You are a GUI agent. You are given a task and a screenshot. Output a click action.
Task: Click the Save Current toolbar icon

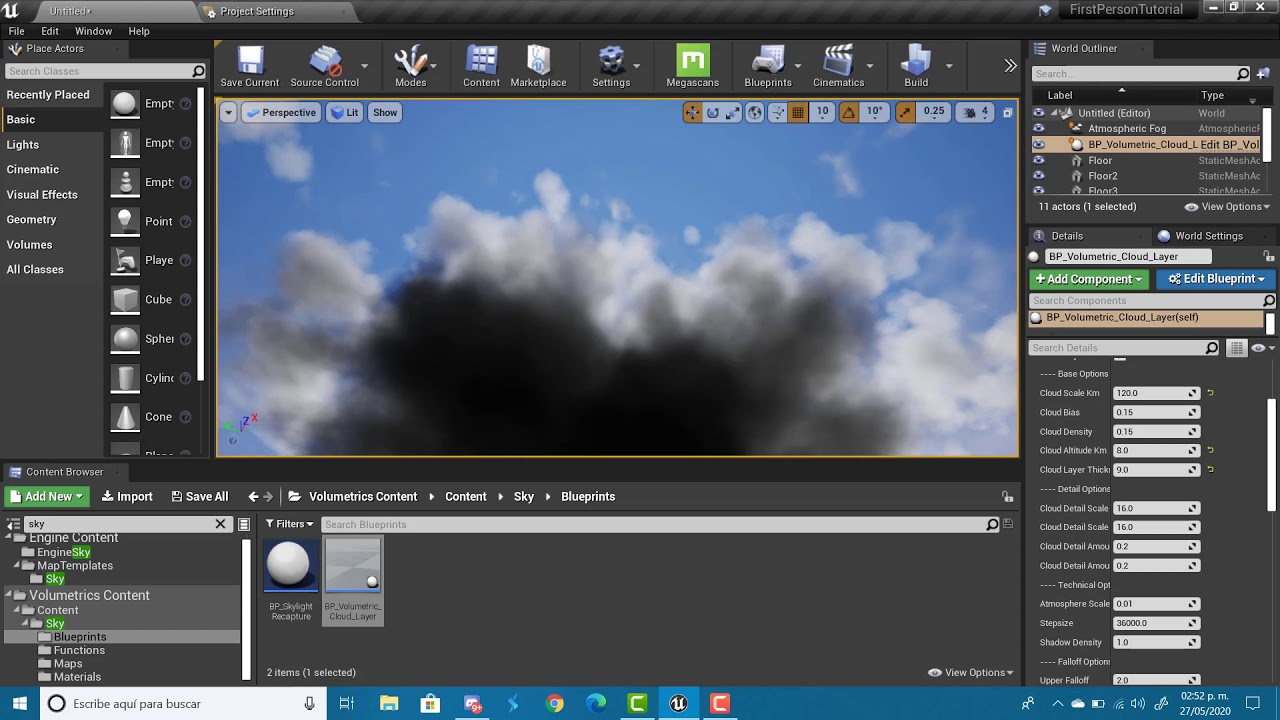coord(250,67)
